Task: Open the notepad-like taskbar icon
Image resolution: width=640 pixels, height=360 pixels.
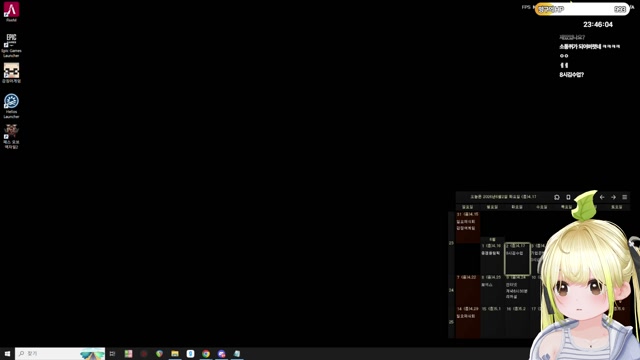Action: coord(237,353)
